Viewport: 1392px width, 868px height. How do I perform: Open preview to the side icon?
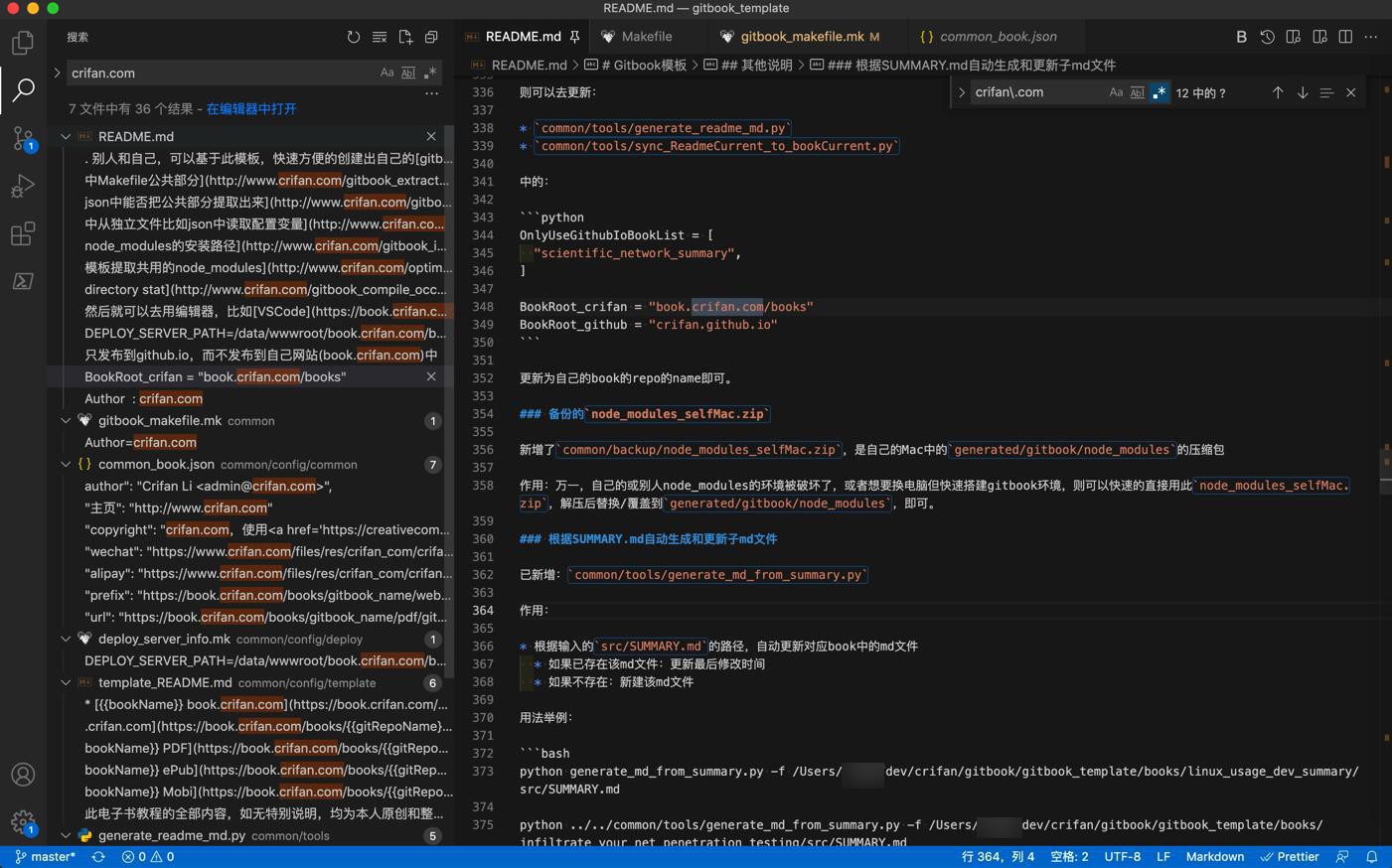pos(1293,37)
